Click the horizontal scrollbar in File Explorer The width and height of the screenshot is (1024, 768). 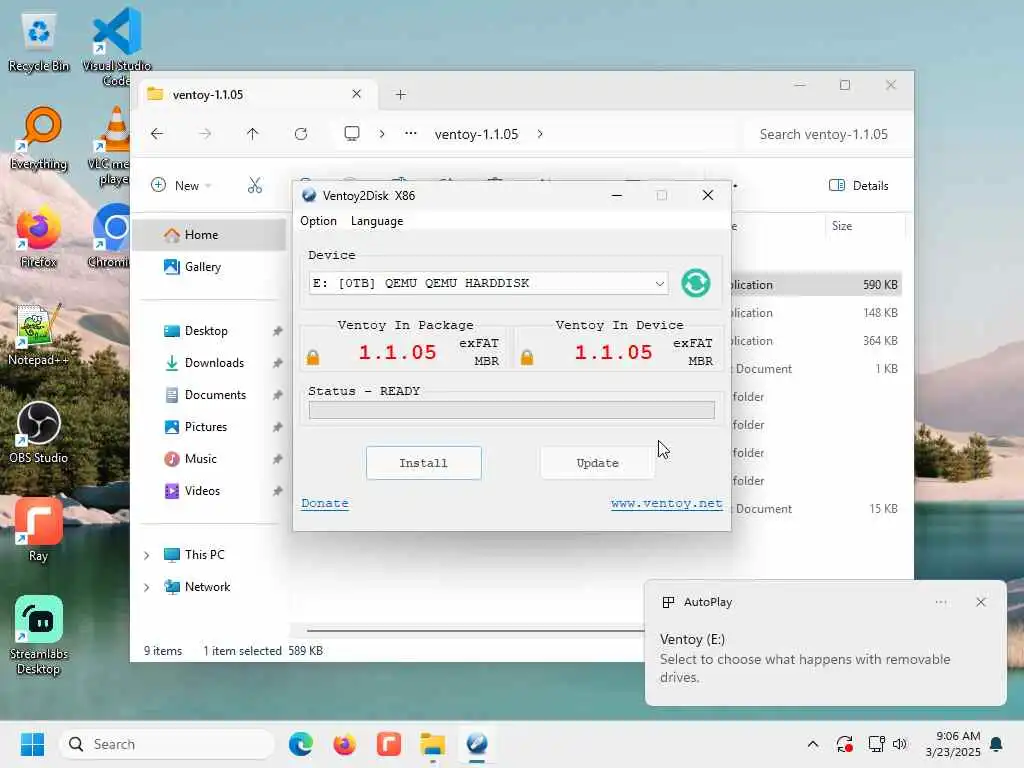coord(475,631)
